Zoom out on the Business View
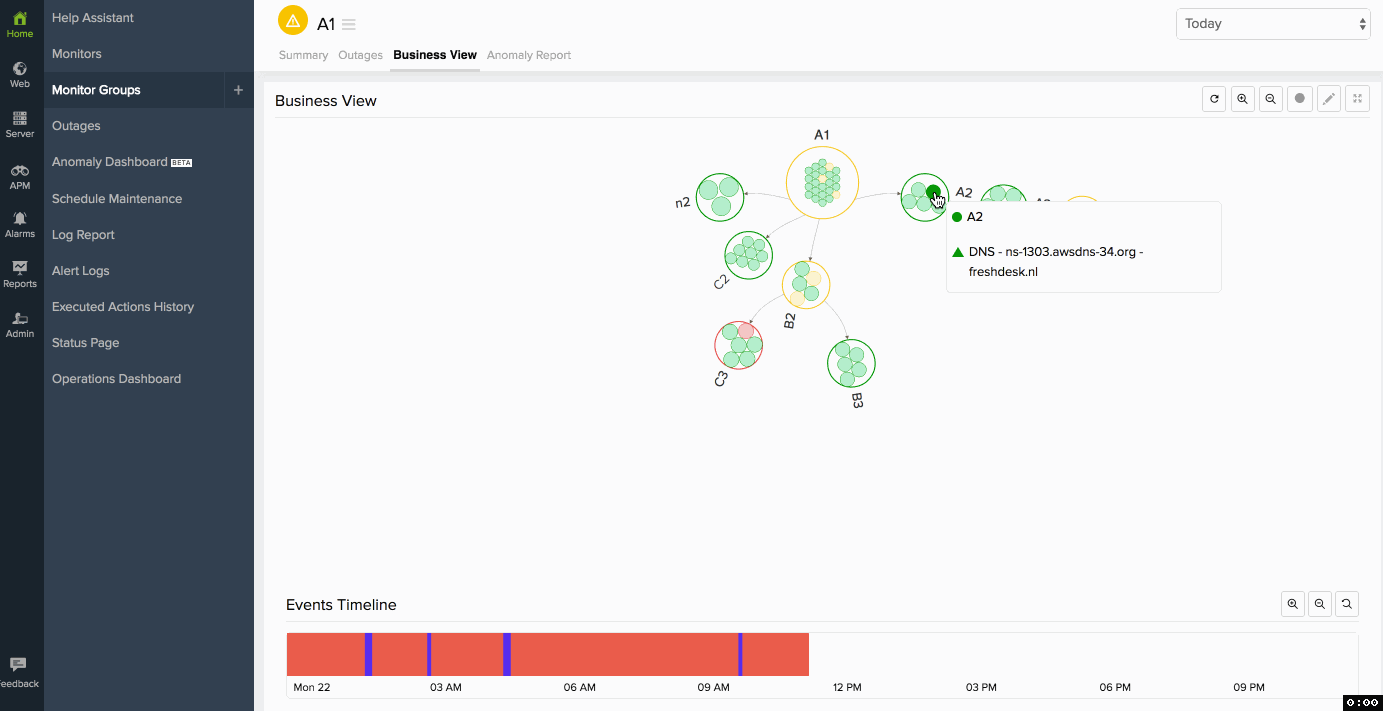The width and height of the screenshot is (1383, 711). point(1271,99)
